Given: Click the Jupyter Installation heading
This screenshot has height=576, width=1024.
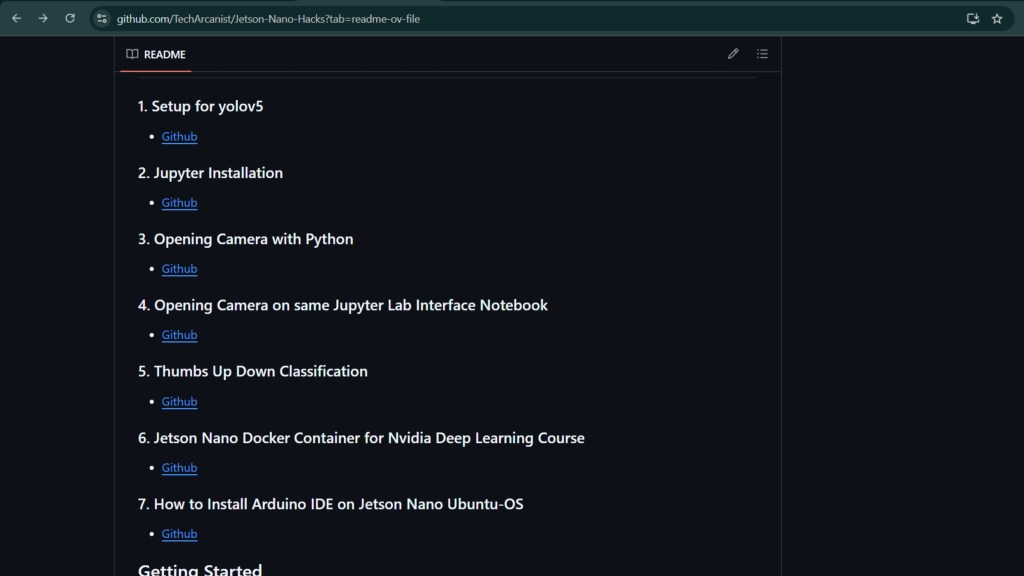Looking at the screenshot, I should click(210, 173).
